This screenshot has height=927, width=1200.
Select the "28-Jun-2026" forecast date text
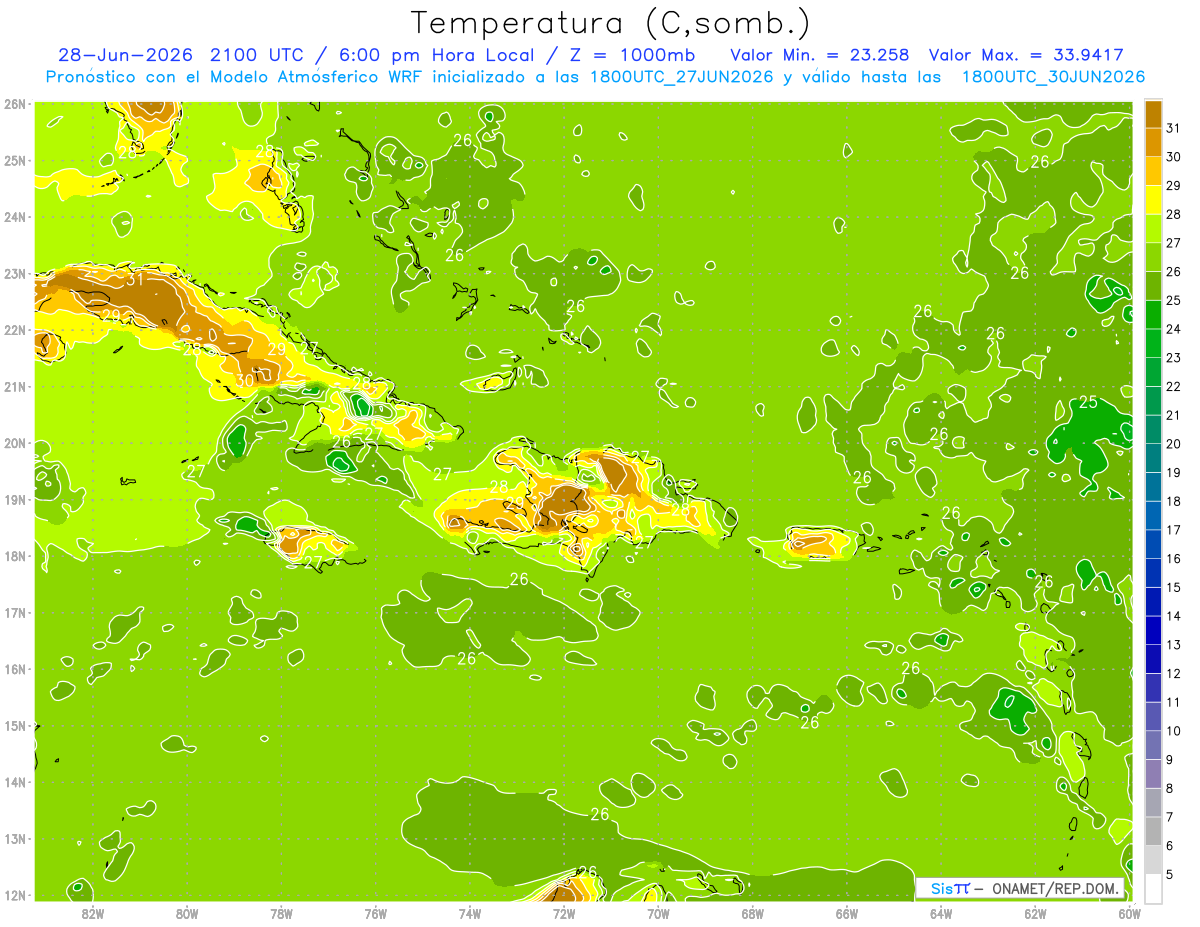125,55
